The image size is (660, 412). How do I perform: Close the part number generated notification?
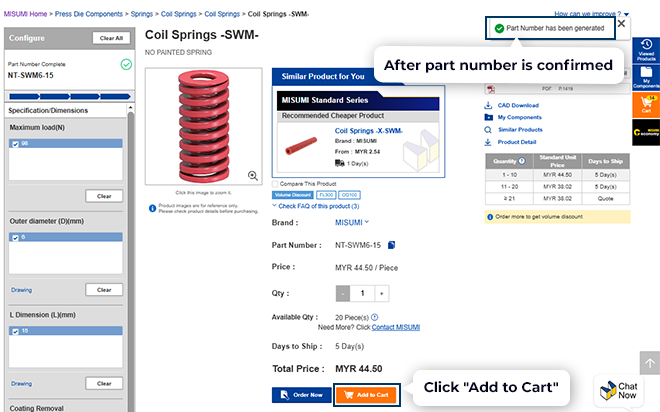pos(622,24)
